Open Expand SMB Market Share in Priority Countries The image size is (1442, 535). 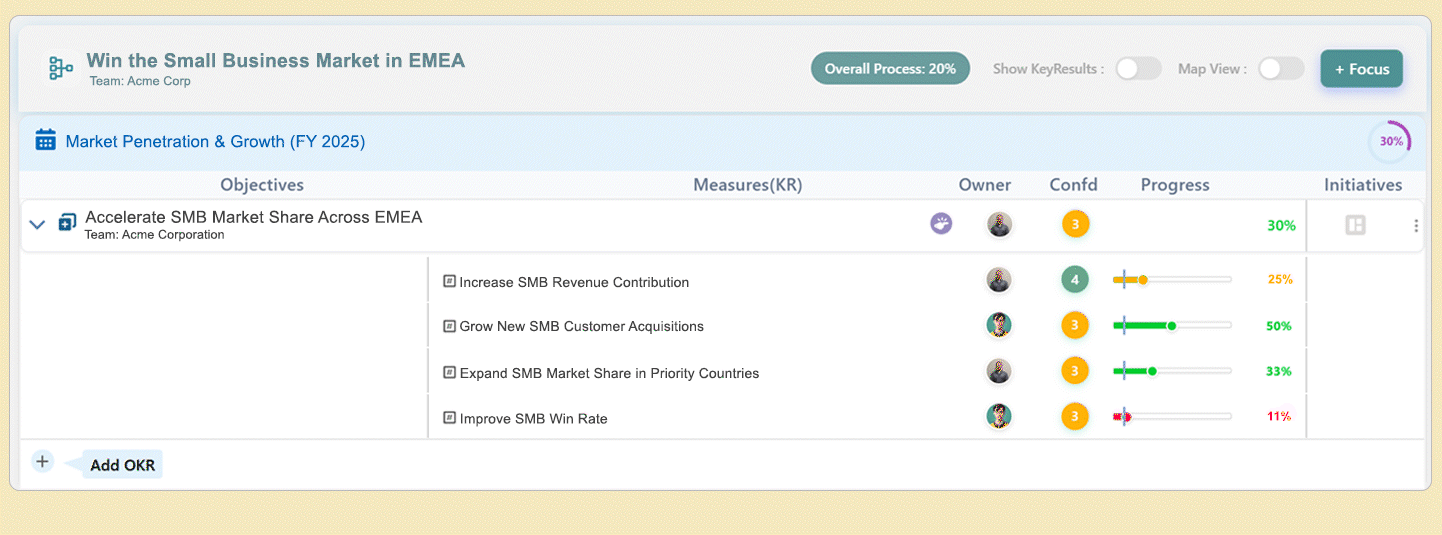point(609,373)
